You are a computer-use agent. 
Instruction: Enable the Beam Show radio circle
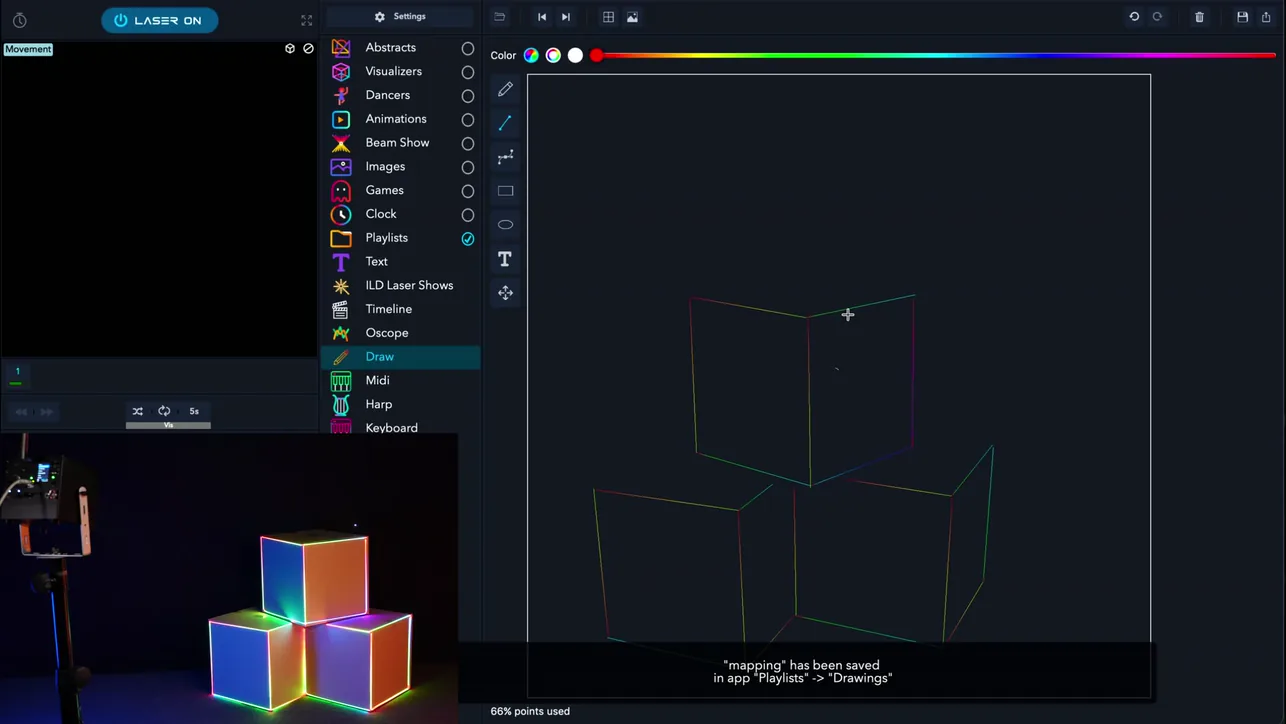click(468, 143)
